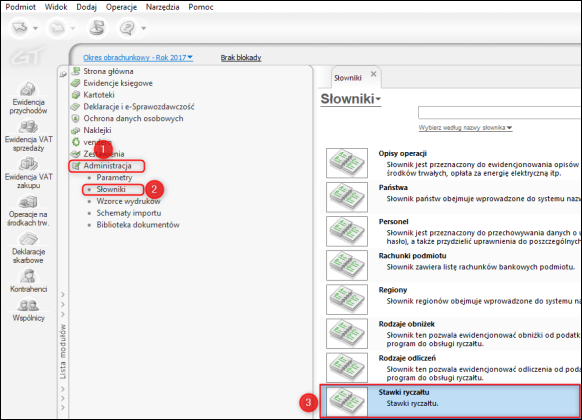Screen dimensions: 582x420
Task: Click the dictionary search input field
Action: coord(499,112)
